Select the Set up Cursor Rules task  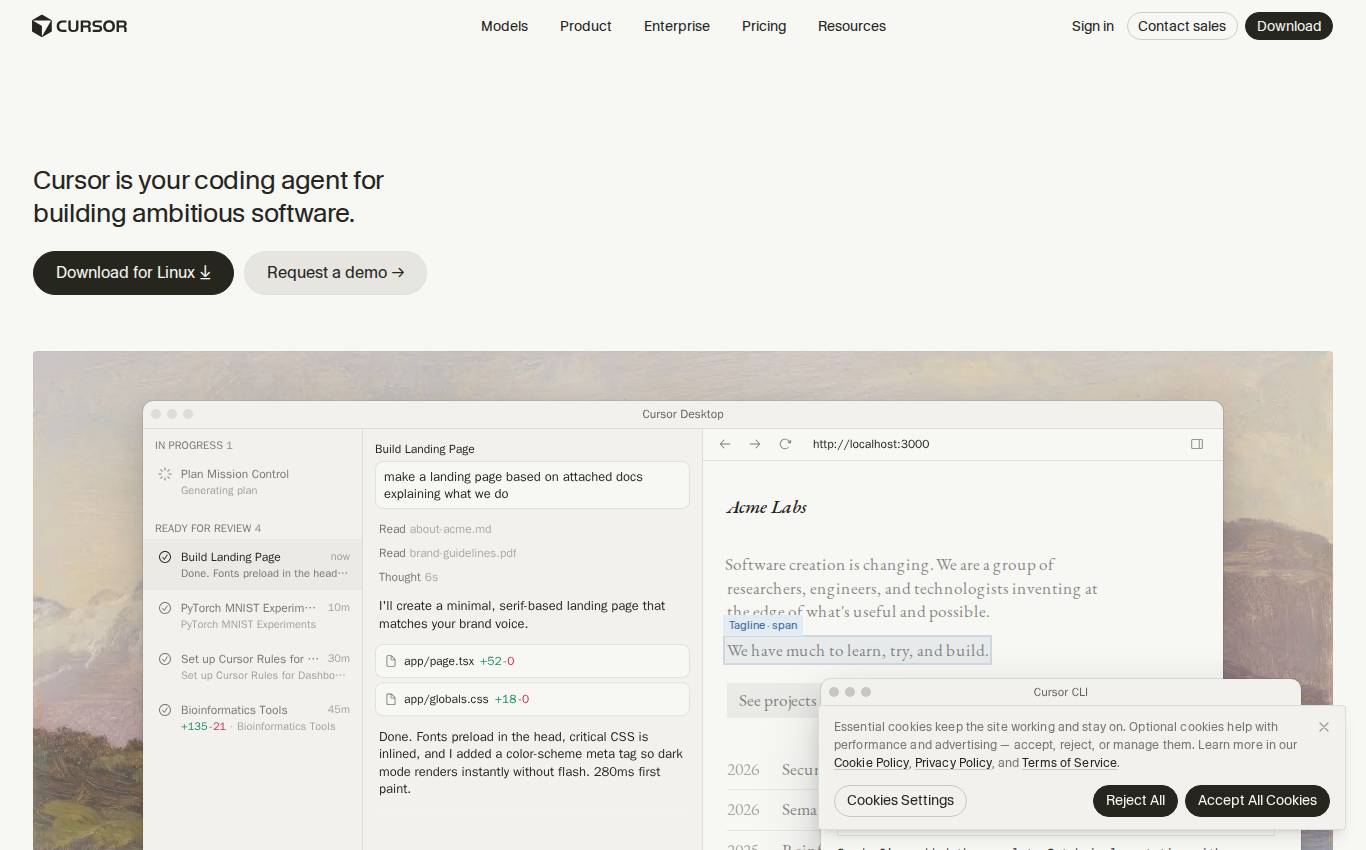coord(252,667)
